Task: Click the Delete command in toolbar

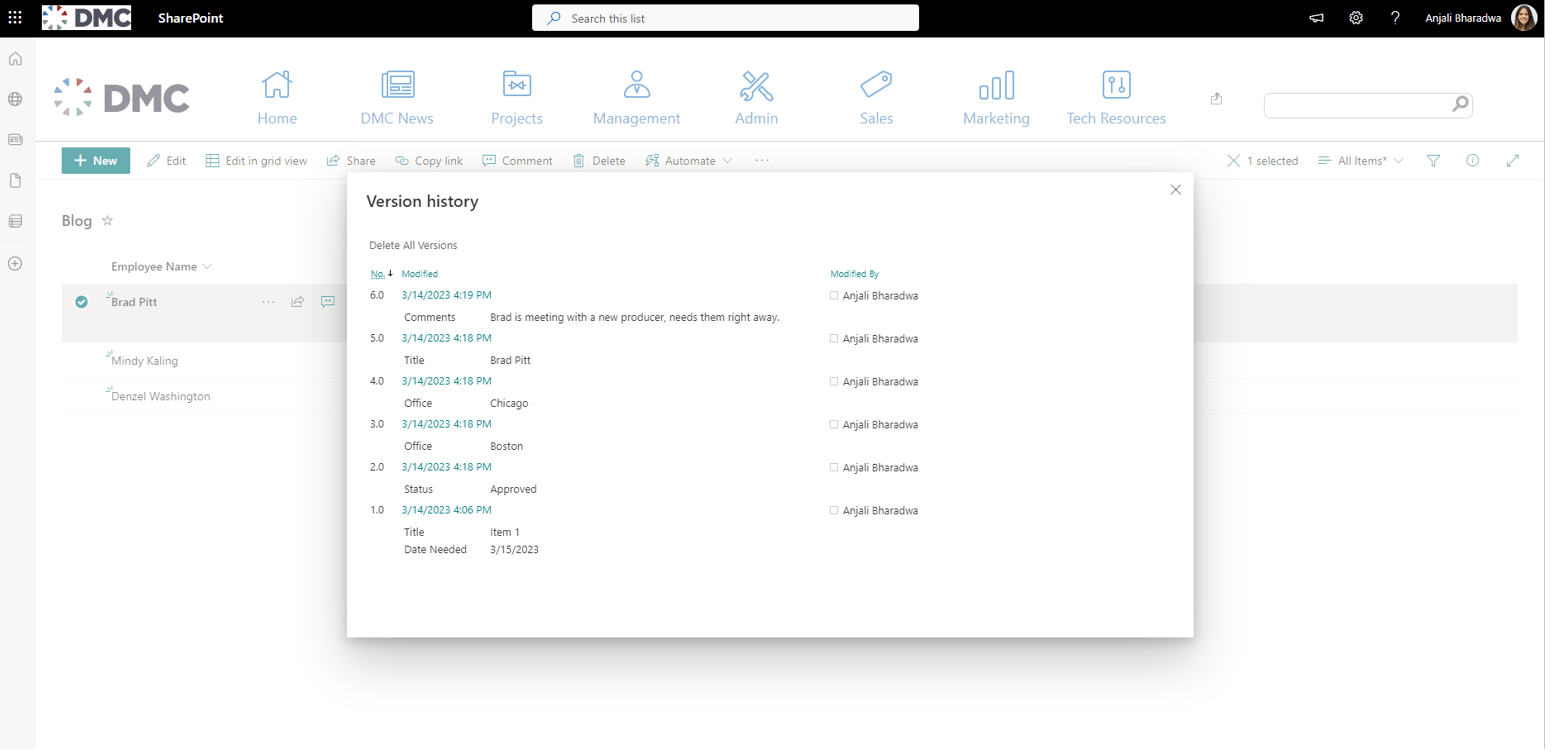Action: [x=601, y=161]
